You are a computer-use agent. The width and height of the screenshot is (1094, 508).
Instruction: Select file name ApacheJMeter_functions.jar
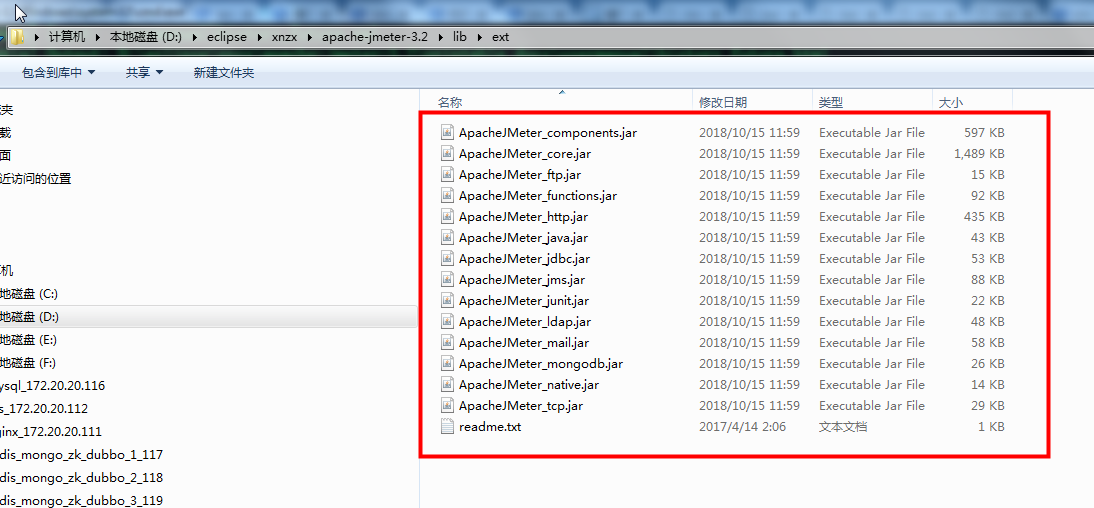point(537,195)
